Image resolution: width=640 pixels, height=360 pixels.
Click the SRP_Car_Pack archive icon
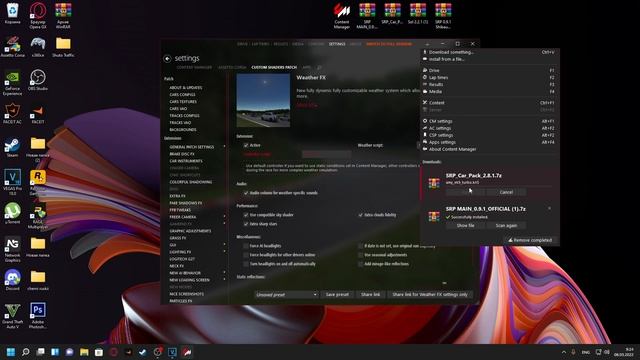(434, 183)
